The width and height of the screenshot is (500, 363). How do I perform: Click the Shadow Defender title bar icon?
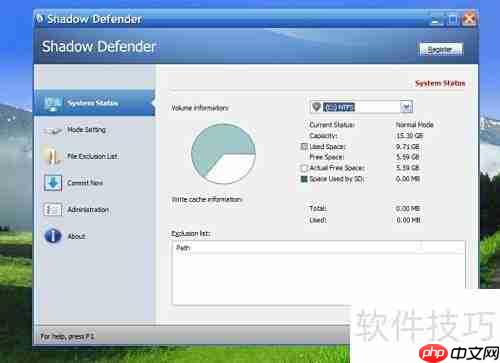(x=40, y=18)
